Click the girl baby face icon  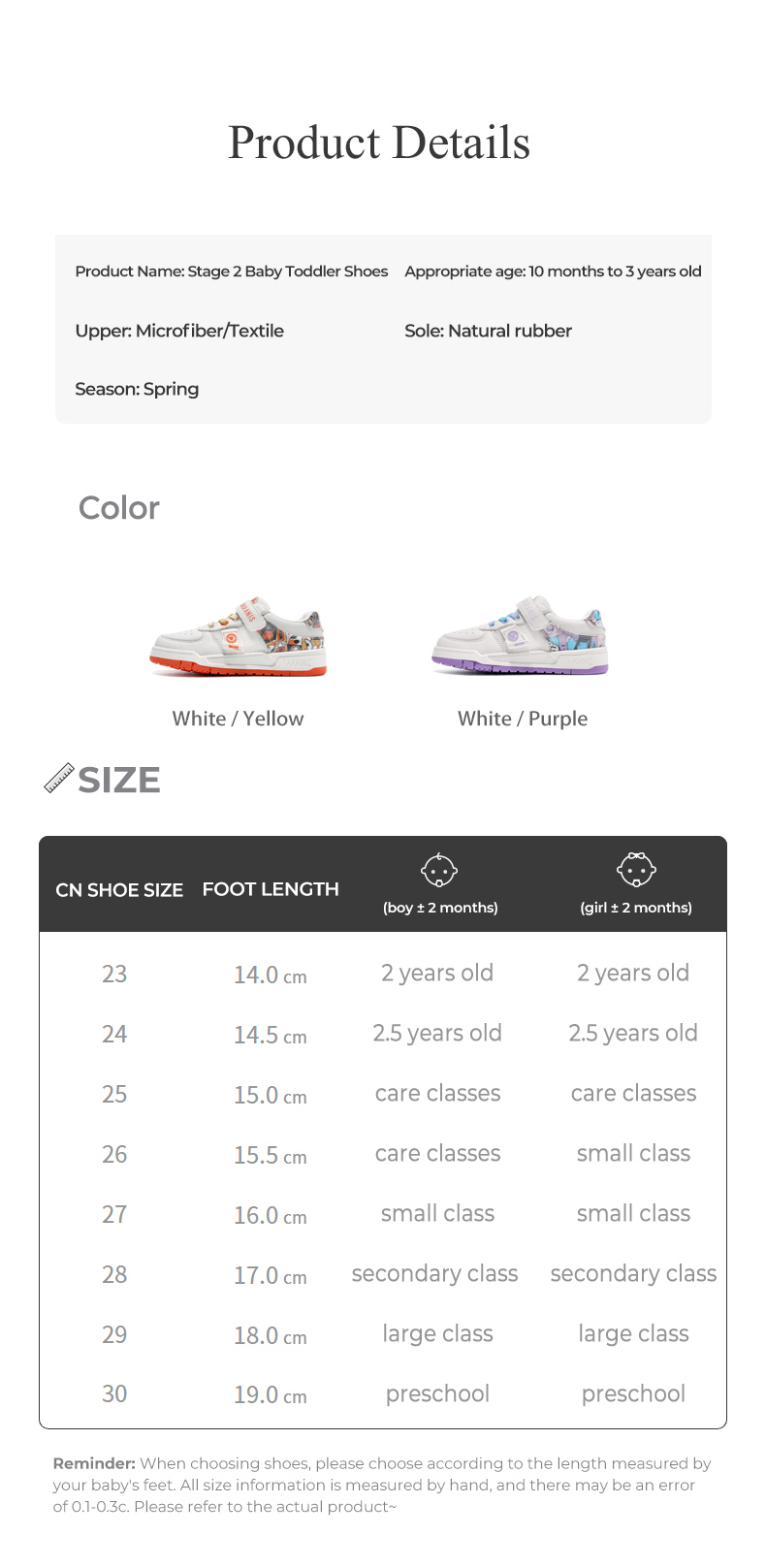(x=636, y=870)
